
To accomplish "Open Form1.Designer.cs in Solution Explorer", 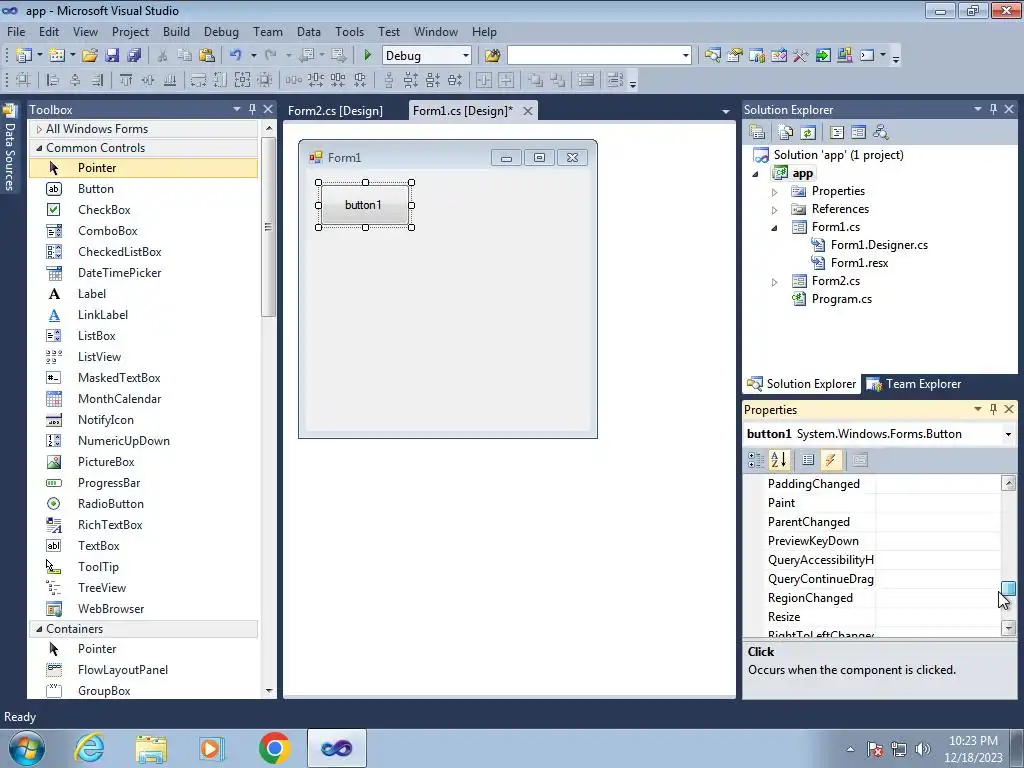I will pyautogui.click(x=879, y=245).
